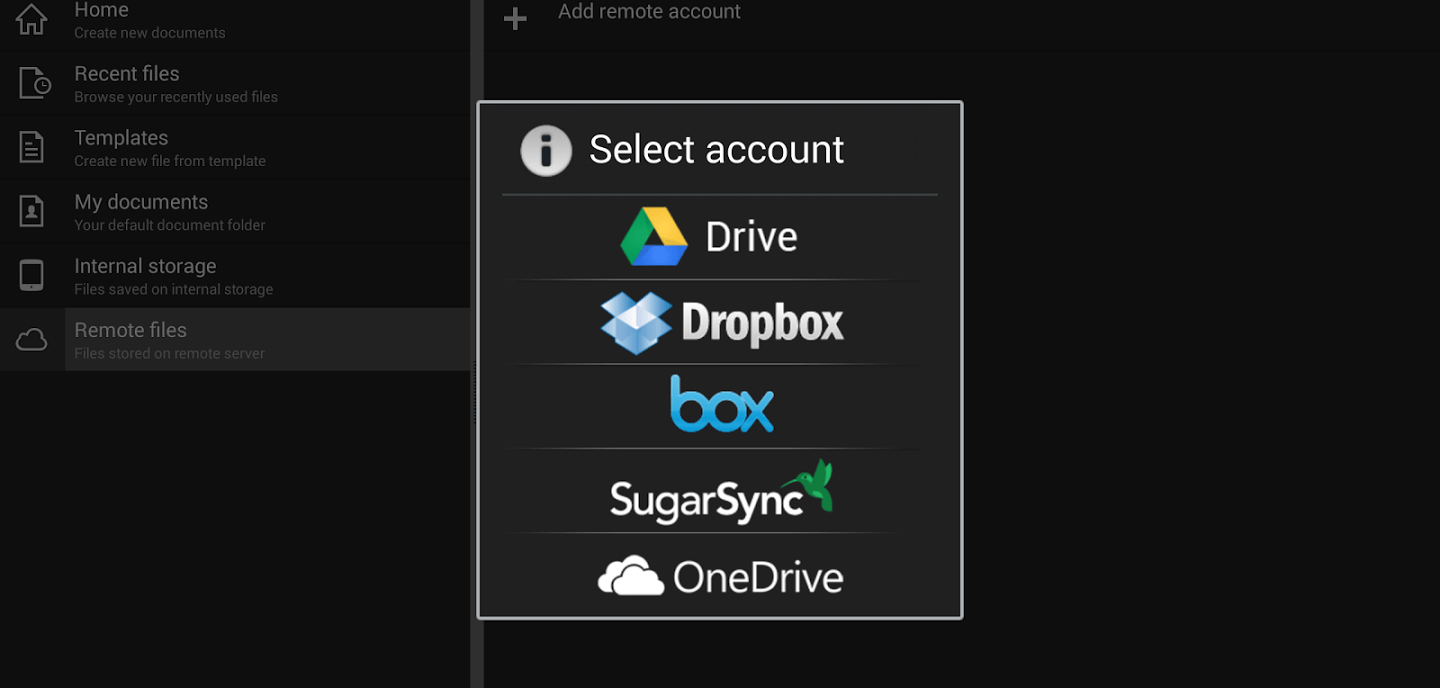Screen dimensions: 1440x688
Task: Click the Remote files cloud icon
Action: [32, 340]
